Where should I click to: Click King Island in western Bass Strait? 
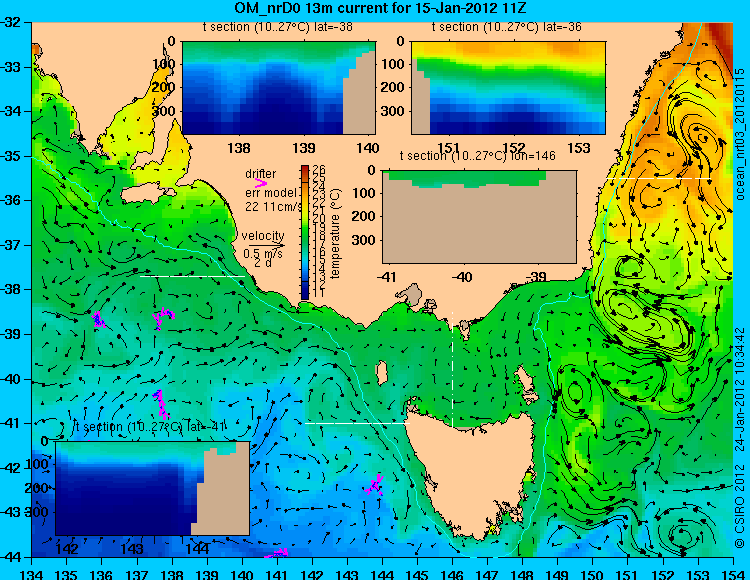(382, 373)
